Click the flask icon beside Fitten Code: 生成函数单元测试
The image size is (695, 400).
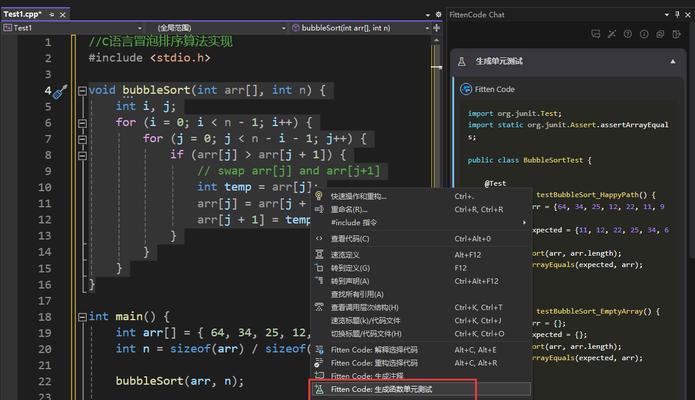(x=319, y=389)
